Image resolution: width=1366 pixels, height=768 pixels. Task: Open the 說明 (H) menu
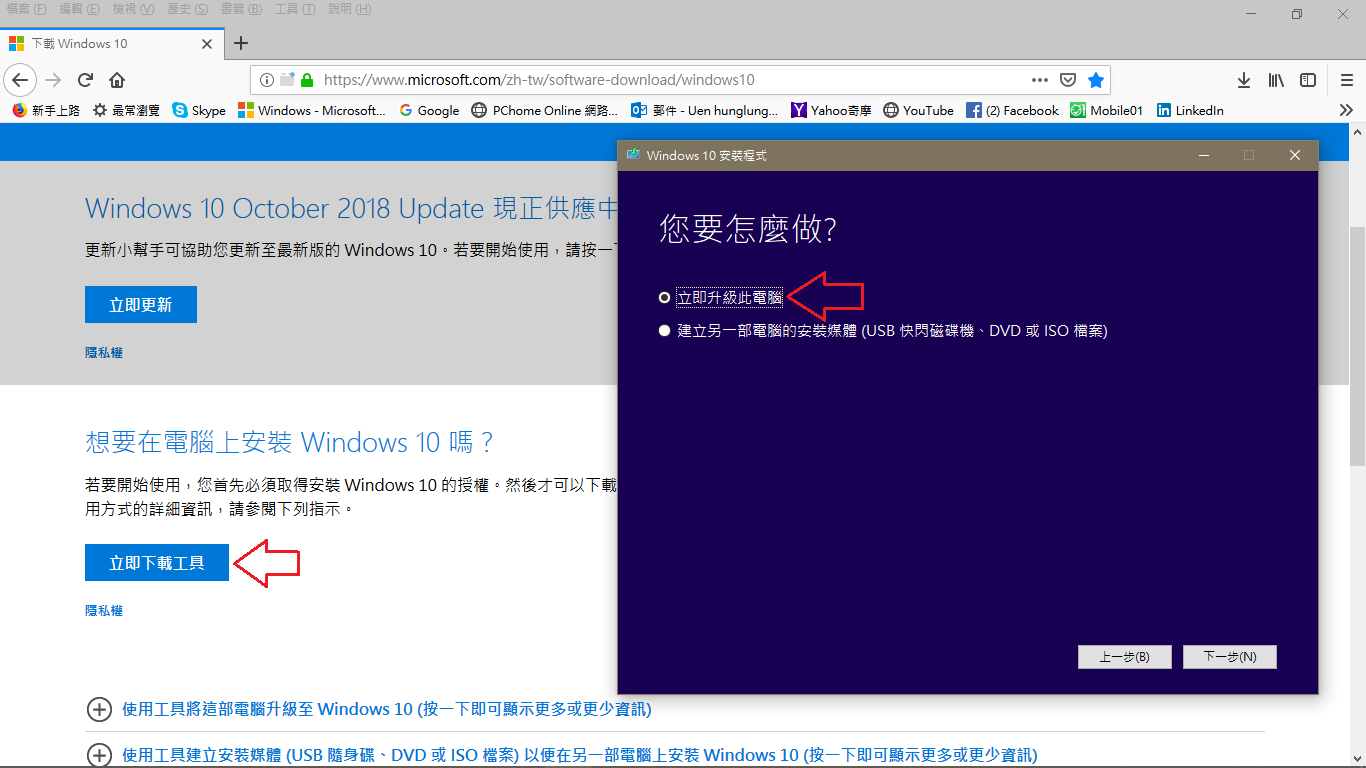click(x=349, y=9)
